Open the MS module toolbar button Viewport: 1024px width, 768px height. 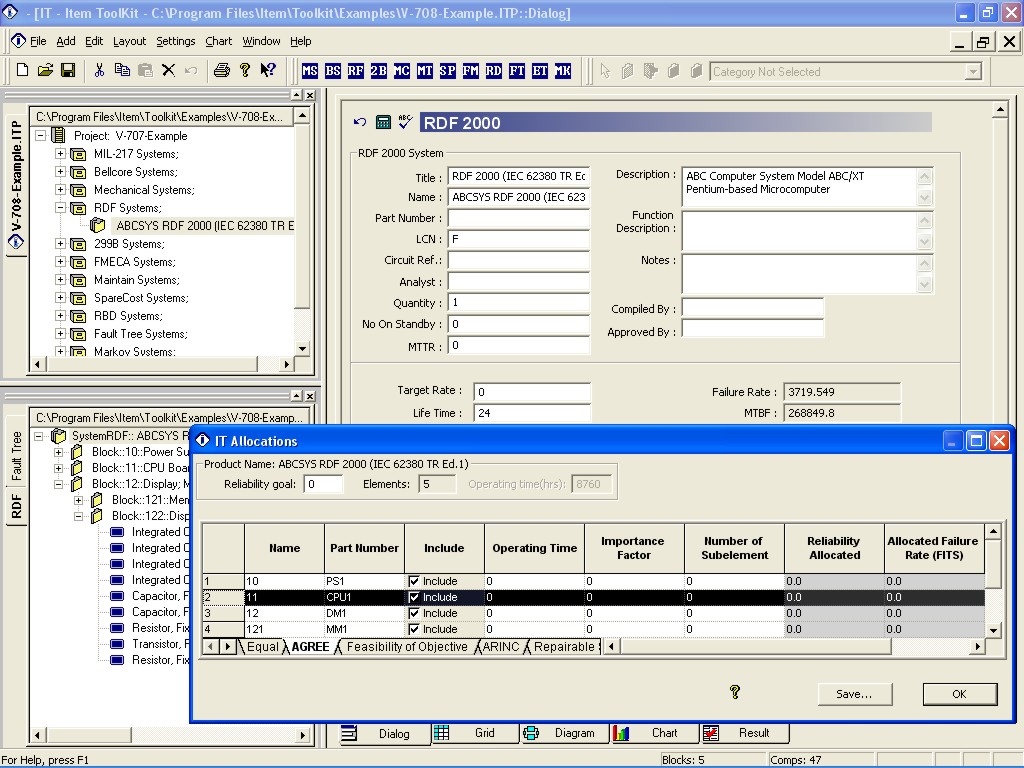[x=310, y=71]
